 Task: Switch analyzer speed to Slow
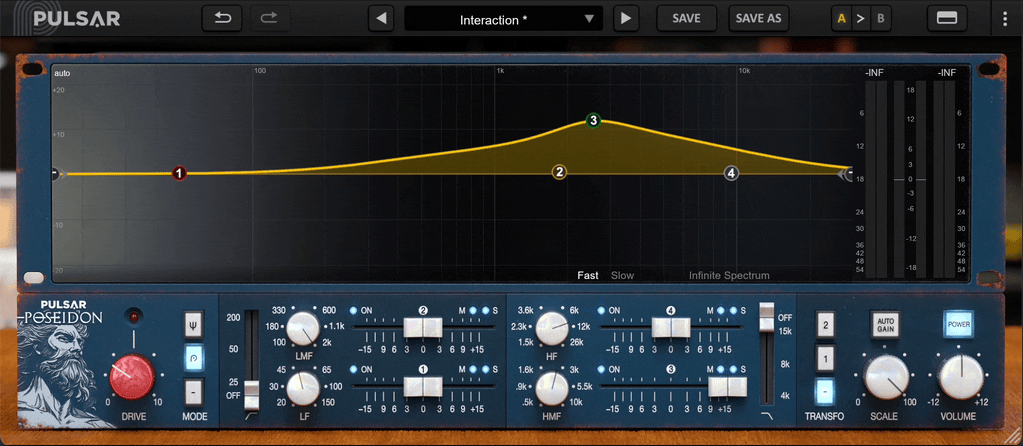coord(622,275)
